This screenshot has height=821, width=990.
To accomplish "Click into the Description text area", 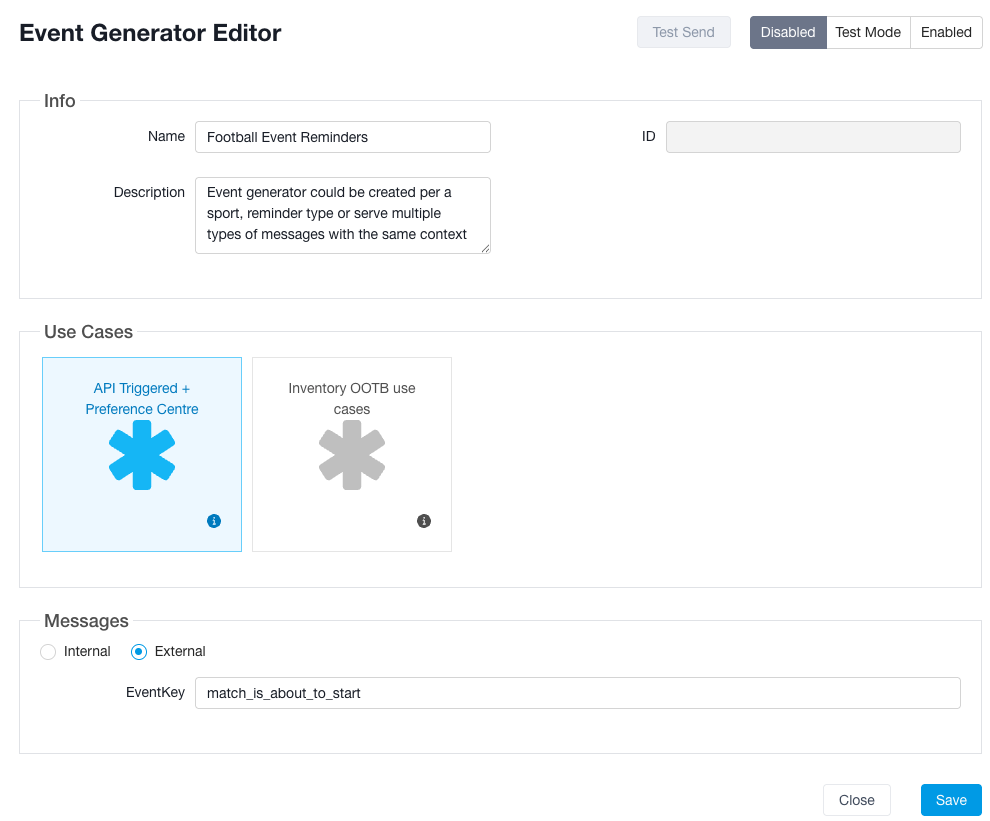I will [343, 215].
